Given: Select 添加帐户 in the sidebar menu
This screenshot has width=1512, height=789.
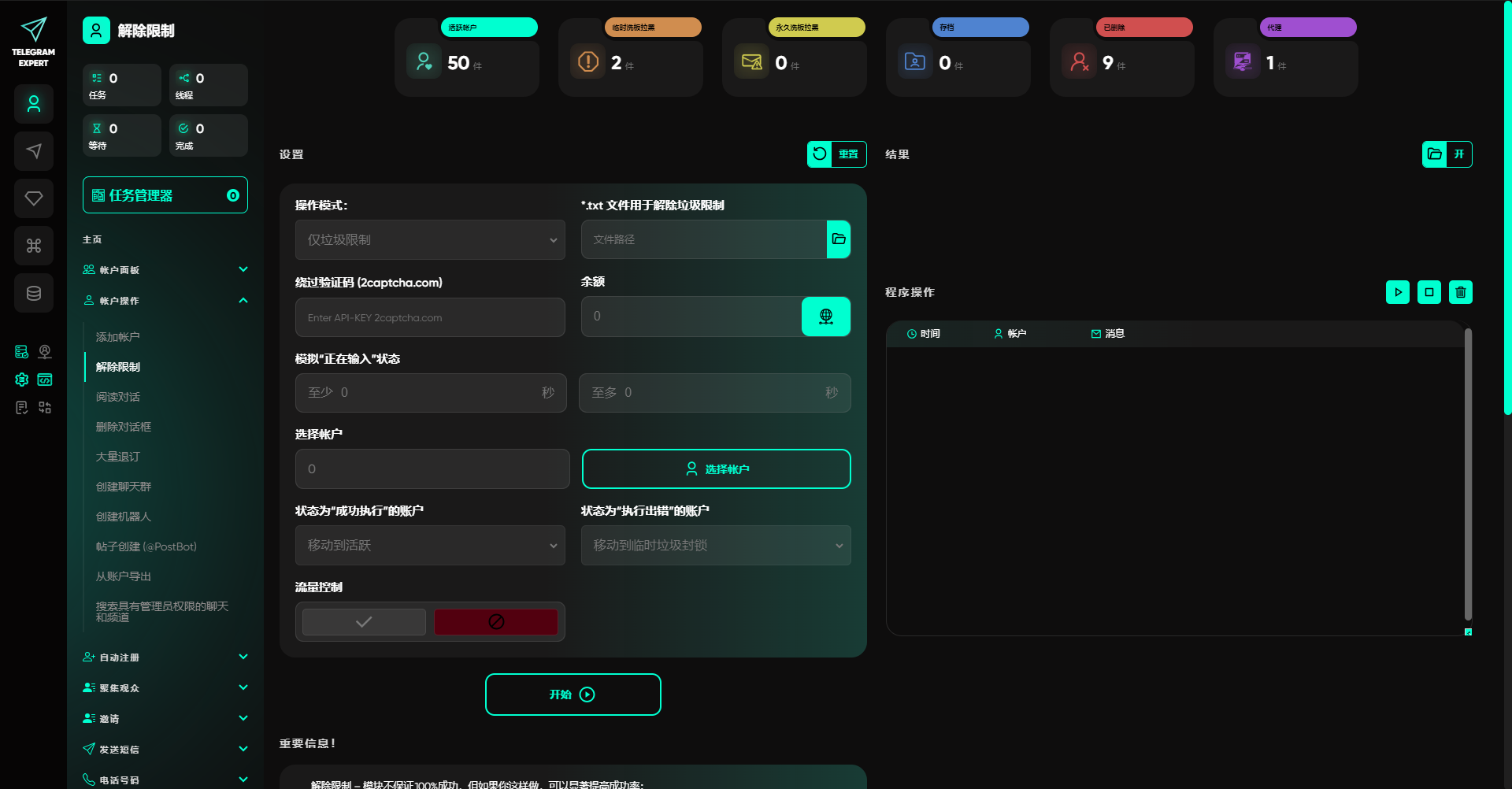Looking at the screenshot, I should [118, 337].
